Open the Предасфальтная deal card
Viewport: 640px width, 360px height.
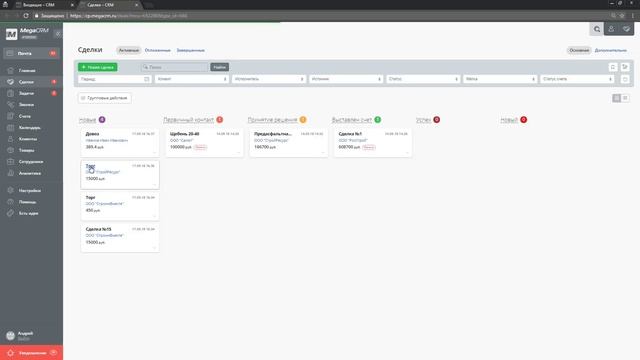[289, 142]
